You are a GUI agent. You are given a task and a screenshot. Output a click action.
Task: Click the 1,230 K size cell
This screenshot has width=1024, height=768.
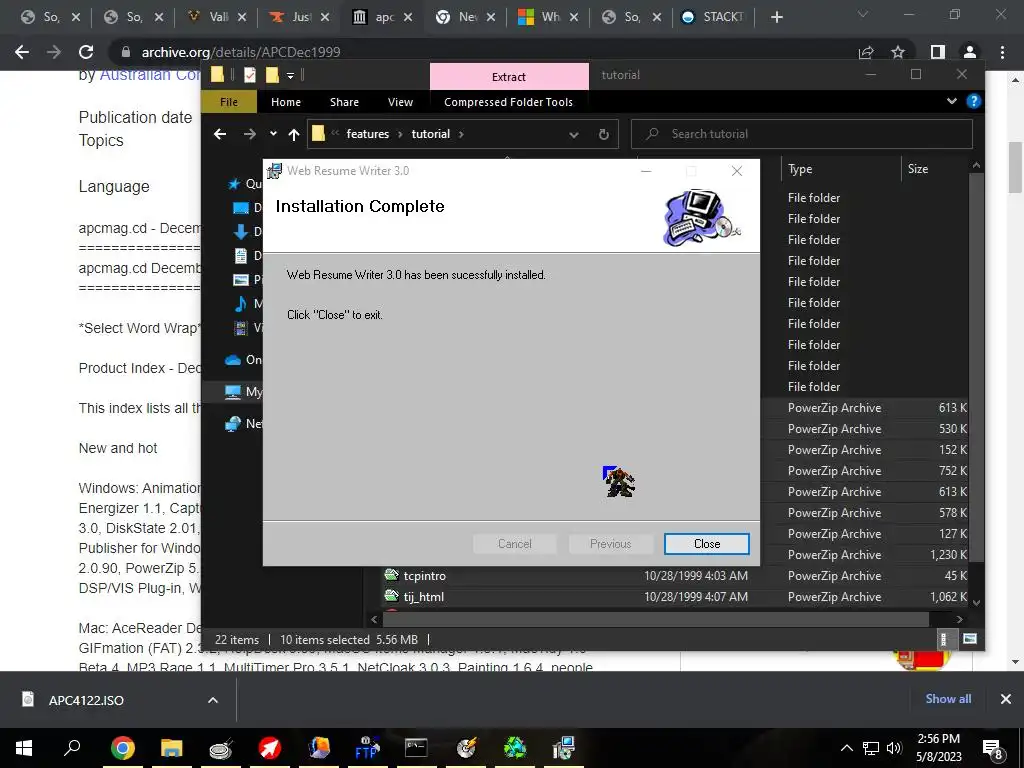point(948,554)
